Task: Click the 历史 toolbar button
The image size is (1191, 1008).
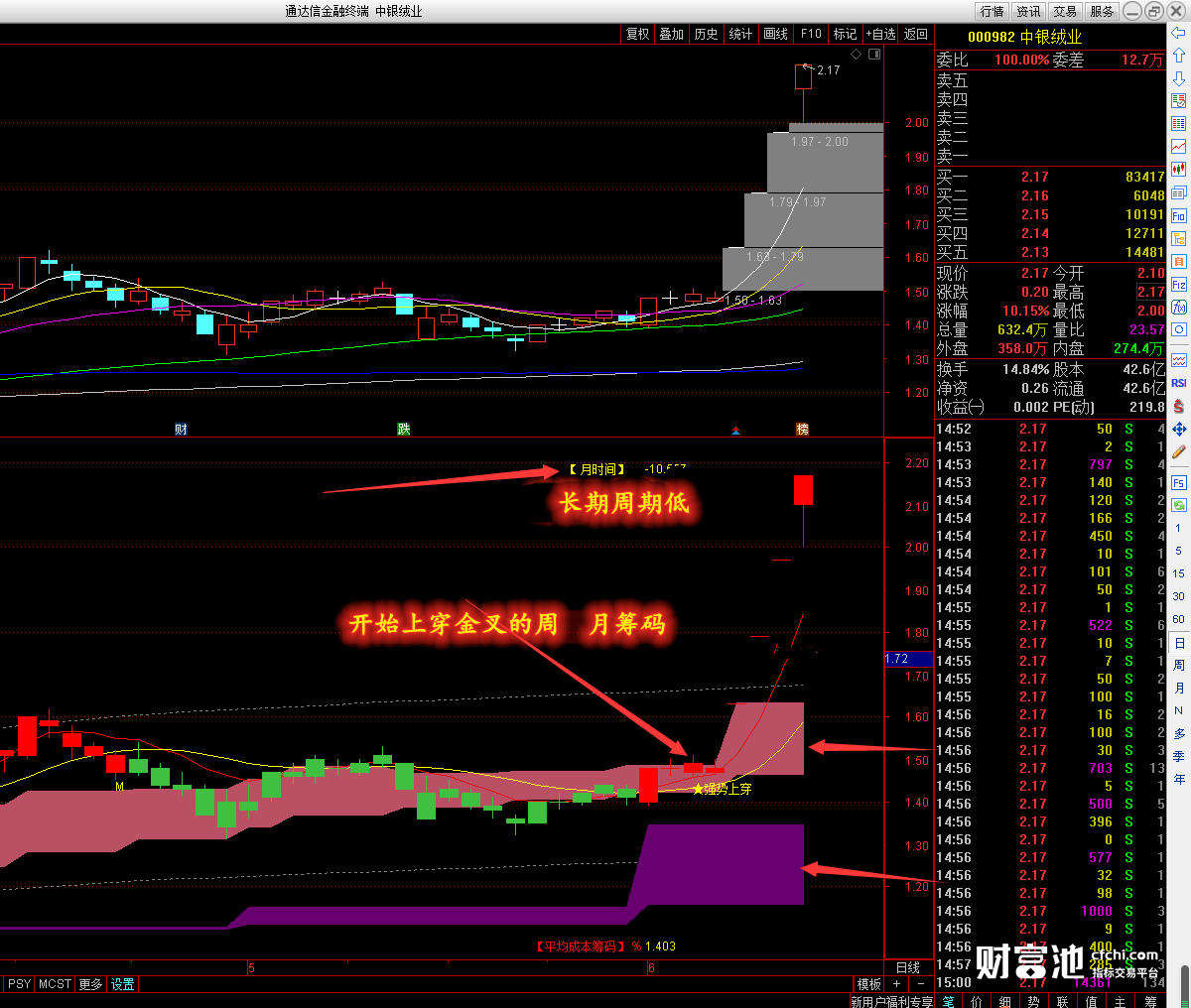Action: pyautogui.click(x=707, y=34)
